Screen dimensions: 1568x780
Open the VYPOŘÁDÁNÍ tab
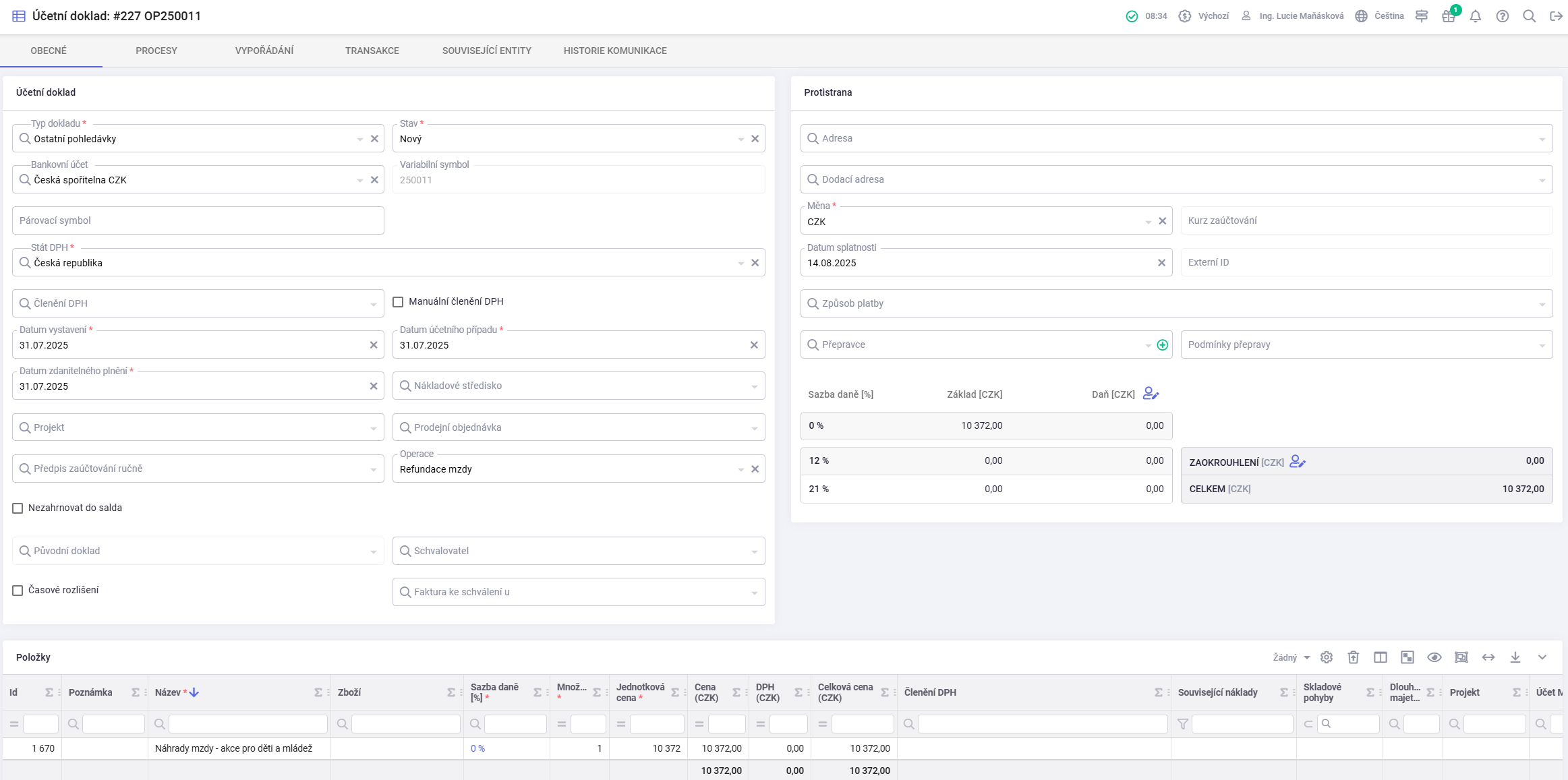coord(264,51)
